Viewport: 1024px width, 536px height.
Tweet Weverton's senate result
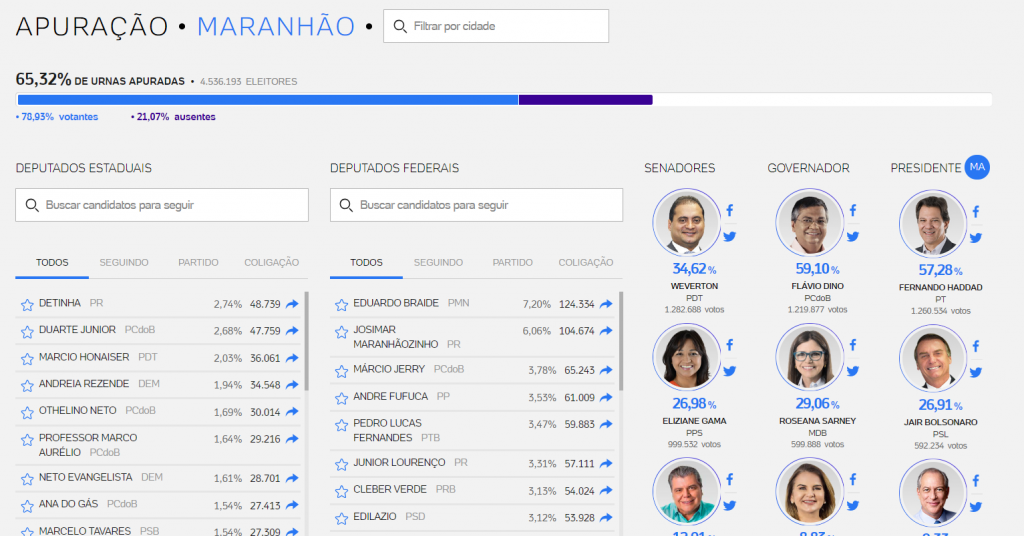pos(729,236)
